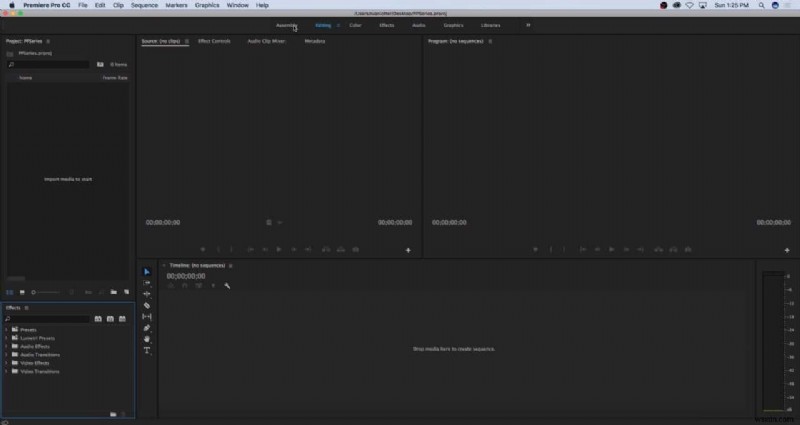Toggle Linked Selection in Timeline panel
Viewport: 800px width, 425px height.
(x=199, y=286)
